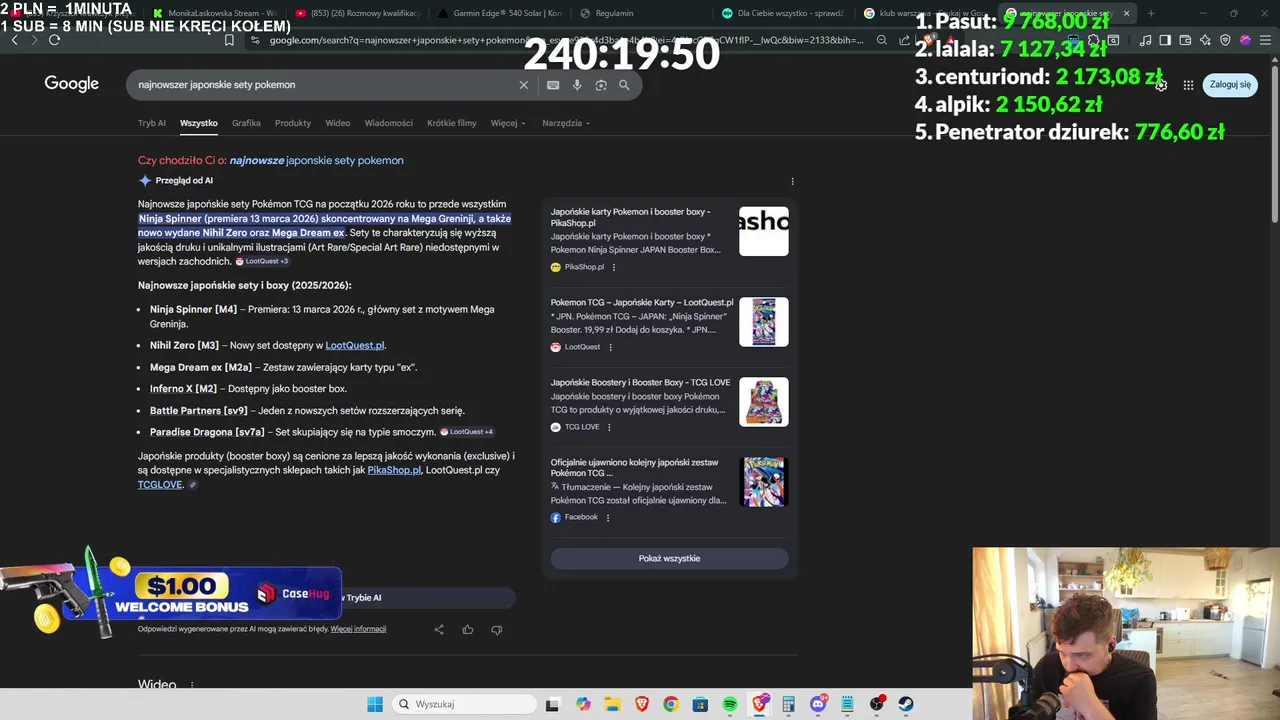Select the Wszystko search tab
The height and width of the screenshot is (720, 1280).
tap(199, 123)
